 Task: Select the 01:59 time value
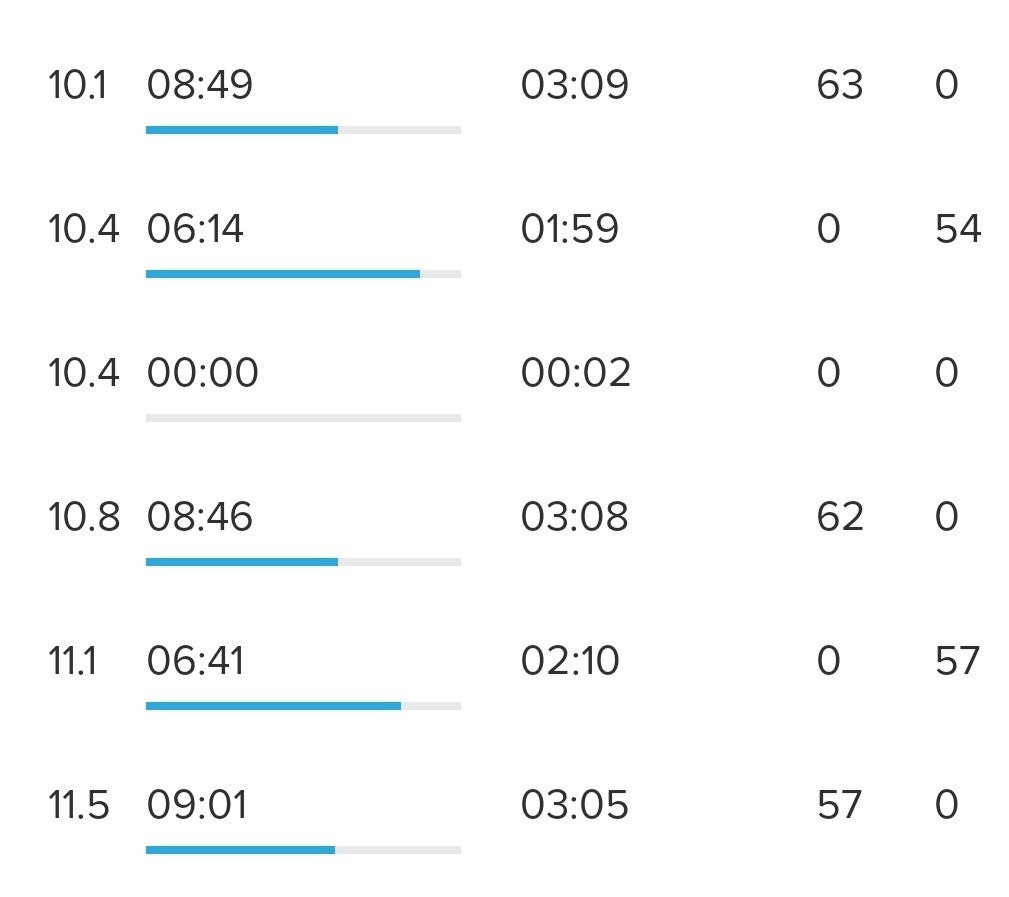coord(569,229)
